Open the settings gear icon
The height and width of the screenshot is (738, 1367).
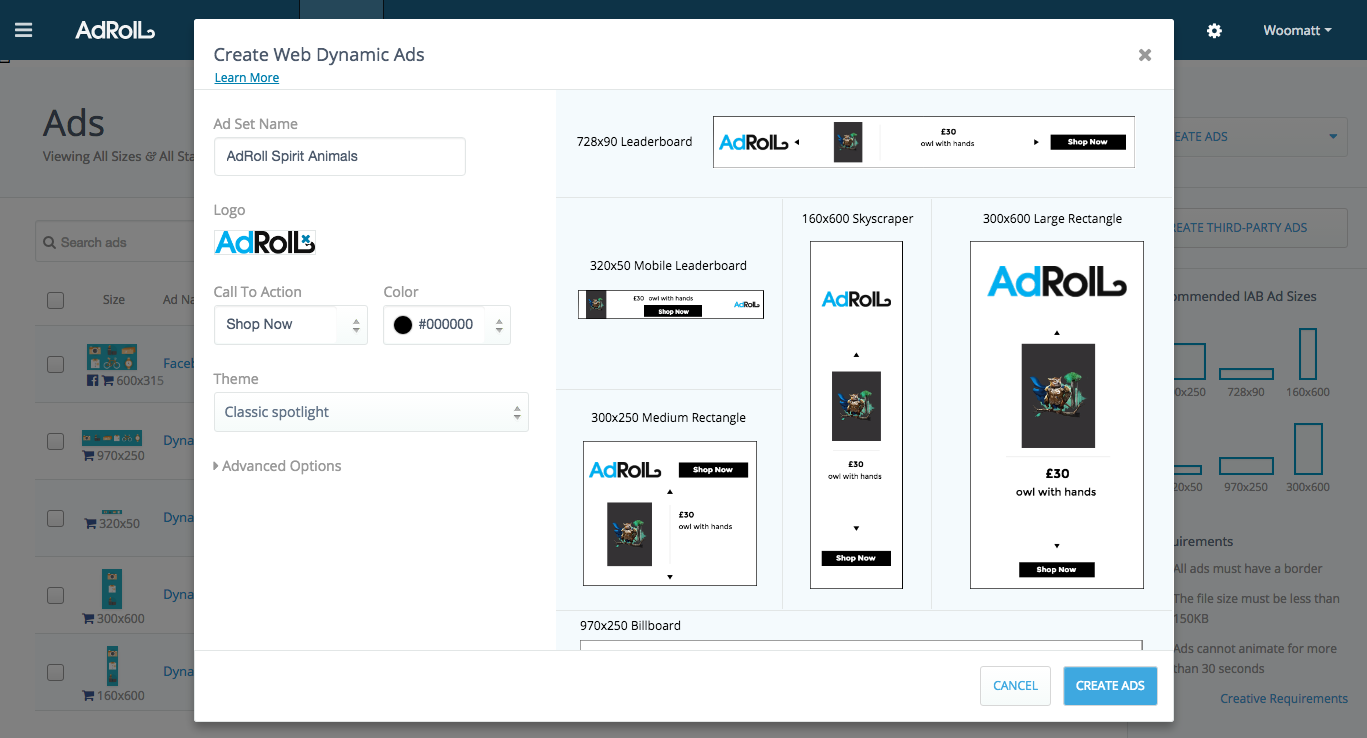point(1214,31)
